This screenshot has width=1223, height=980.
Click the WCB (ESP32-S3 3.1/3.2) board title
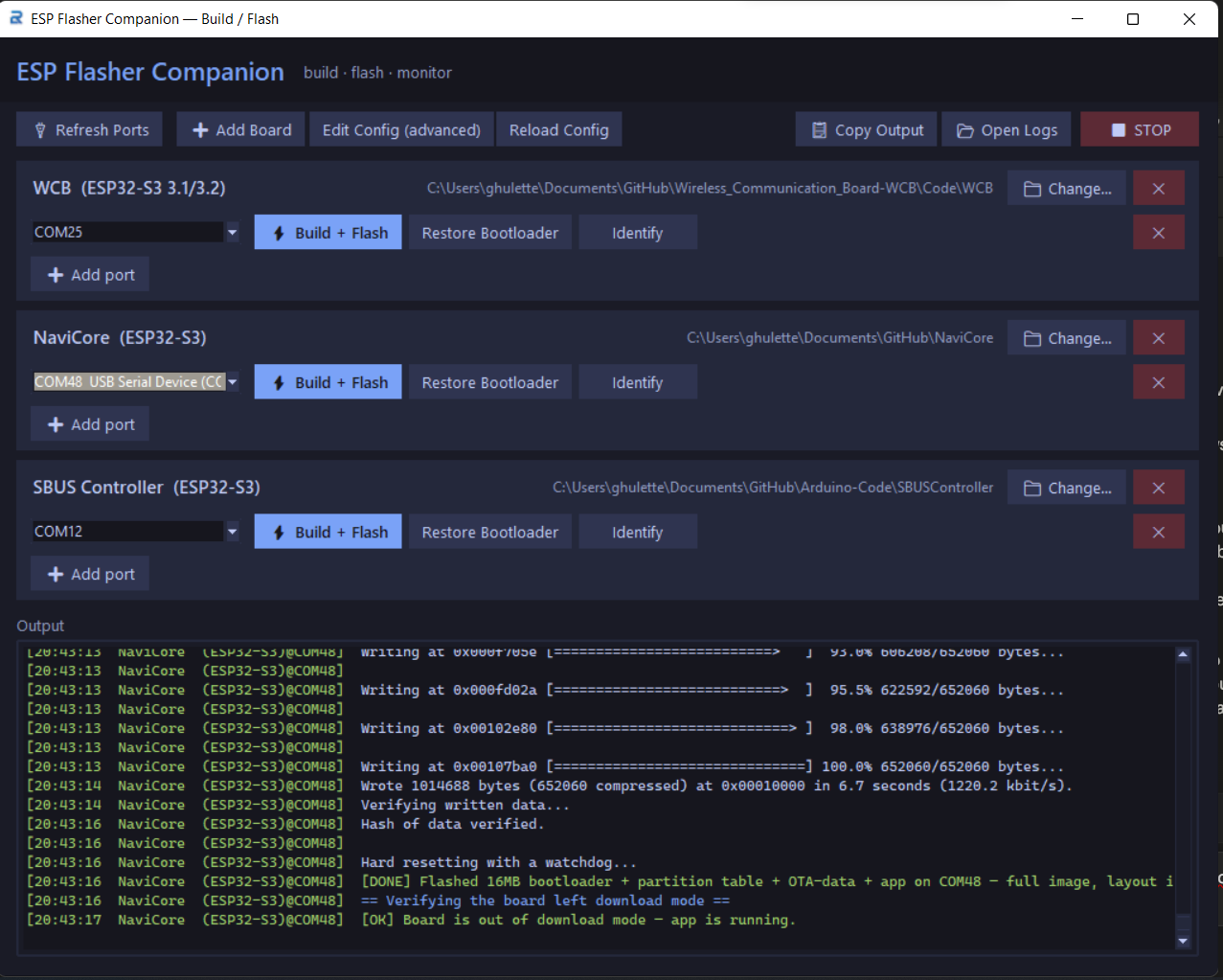click(129, 188)
